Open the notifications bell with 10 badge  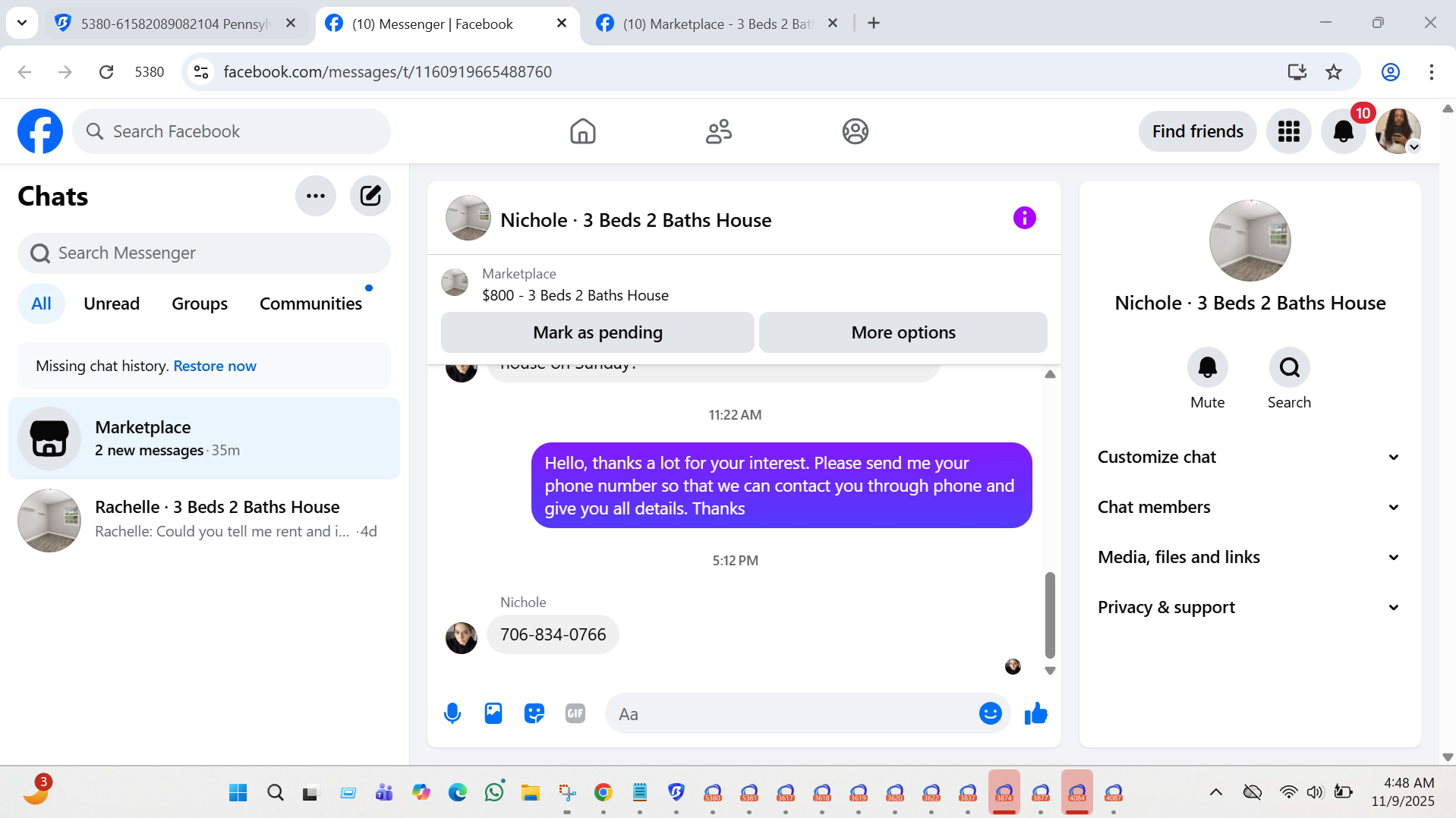(x=1343, y=131)
